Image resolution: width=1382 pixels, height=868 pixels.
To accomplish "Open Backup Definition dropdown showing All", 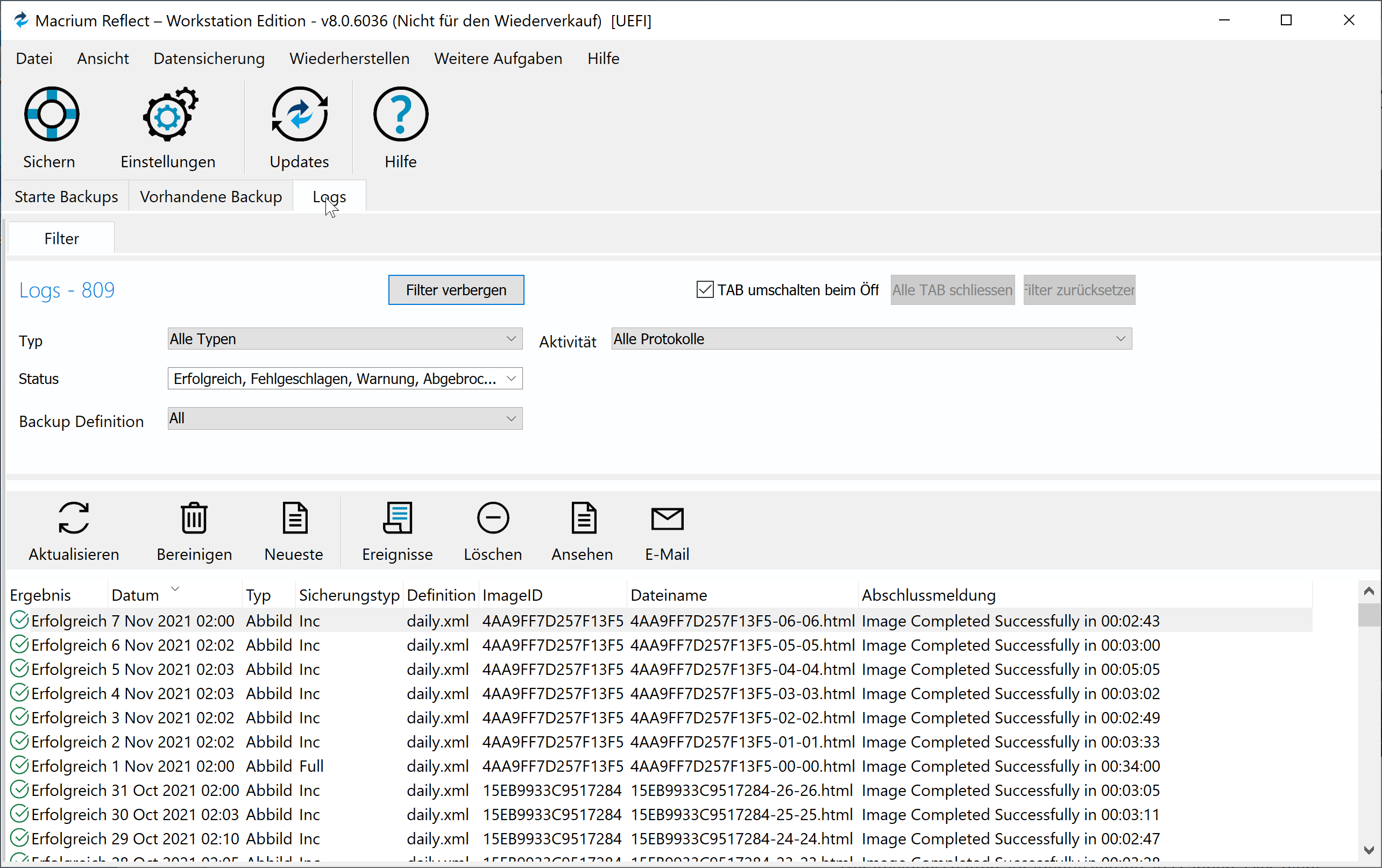I will coord(344,419).
